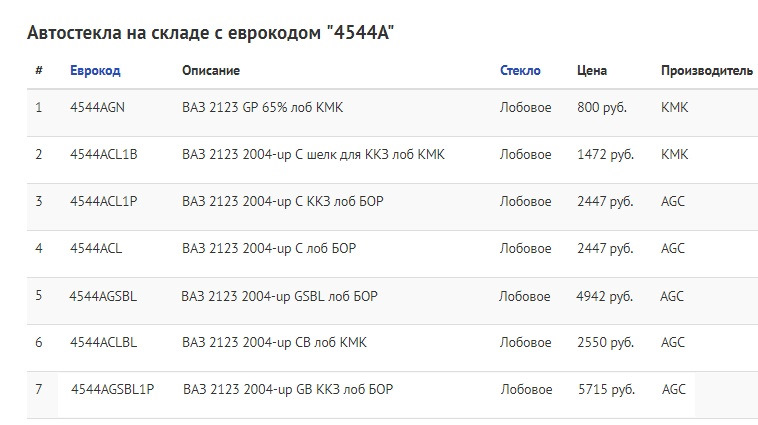This screenshot has height=425, width=758.
Task: Click the 5715 руб. price cell
Action: pos(606,389)
